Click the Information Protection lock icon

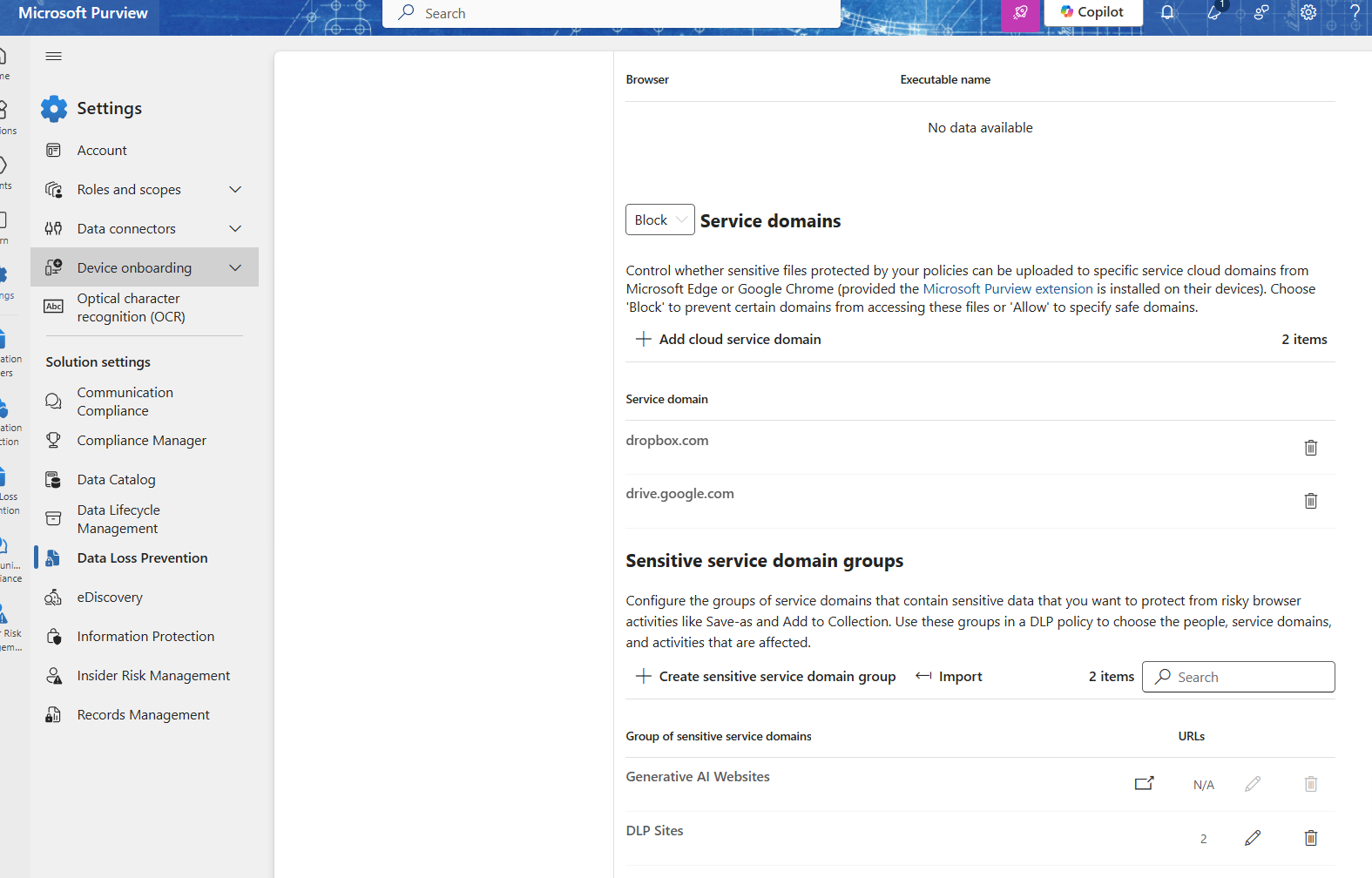click(53, 636)
